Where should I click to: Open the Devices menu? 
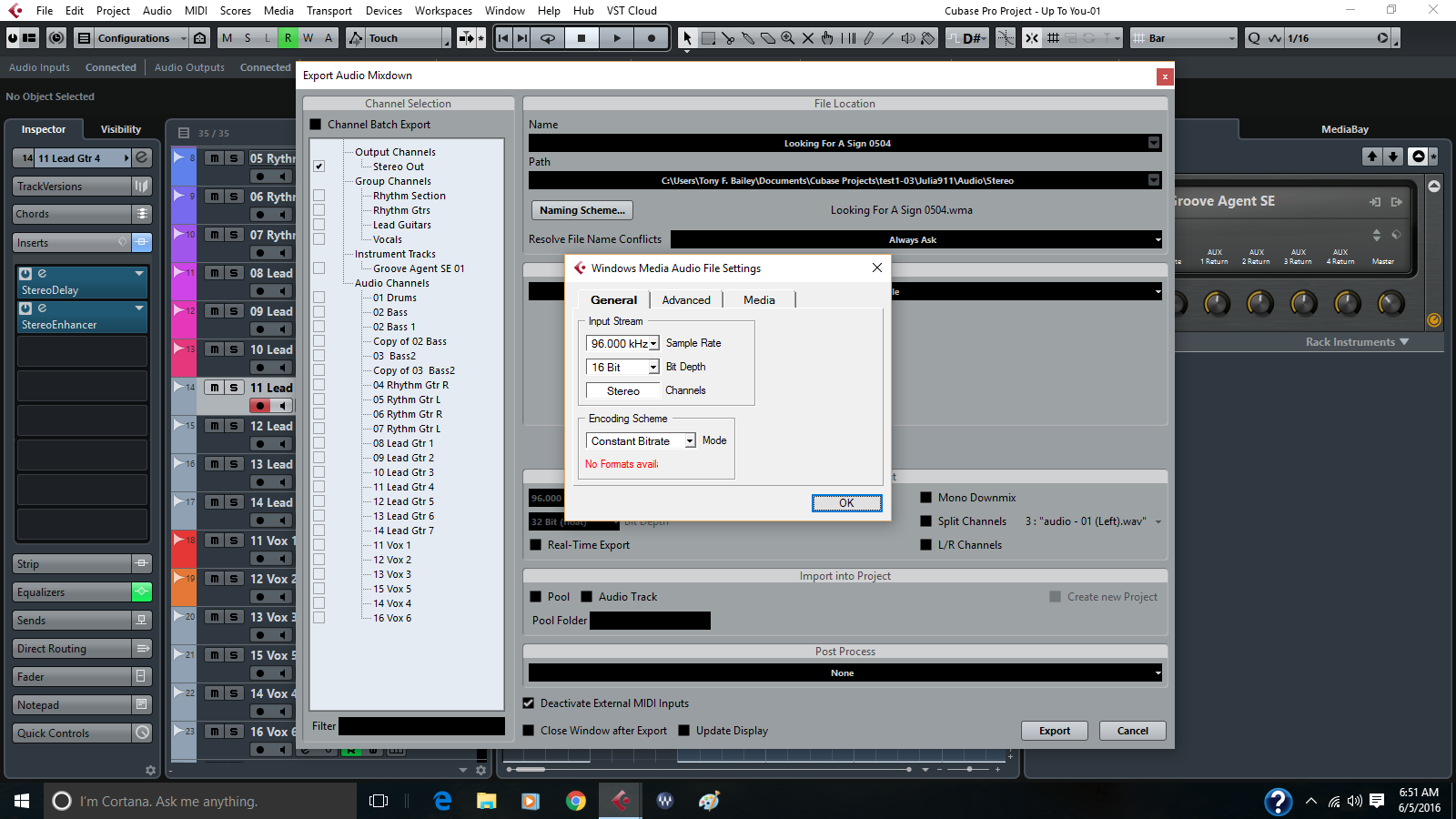coord(384,11)
